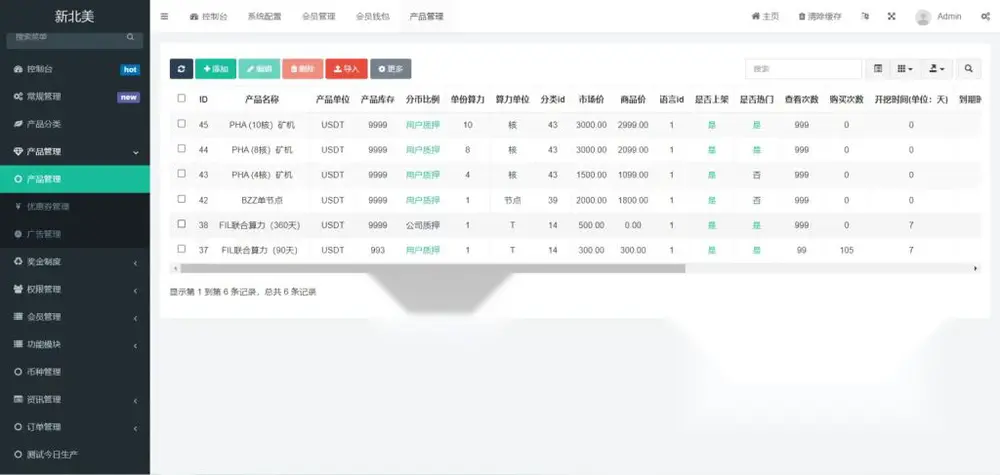Click 用户质押 link in the ID 45 row
1000x475 pixels.
pyautogui.click(x=423, y=125)
